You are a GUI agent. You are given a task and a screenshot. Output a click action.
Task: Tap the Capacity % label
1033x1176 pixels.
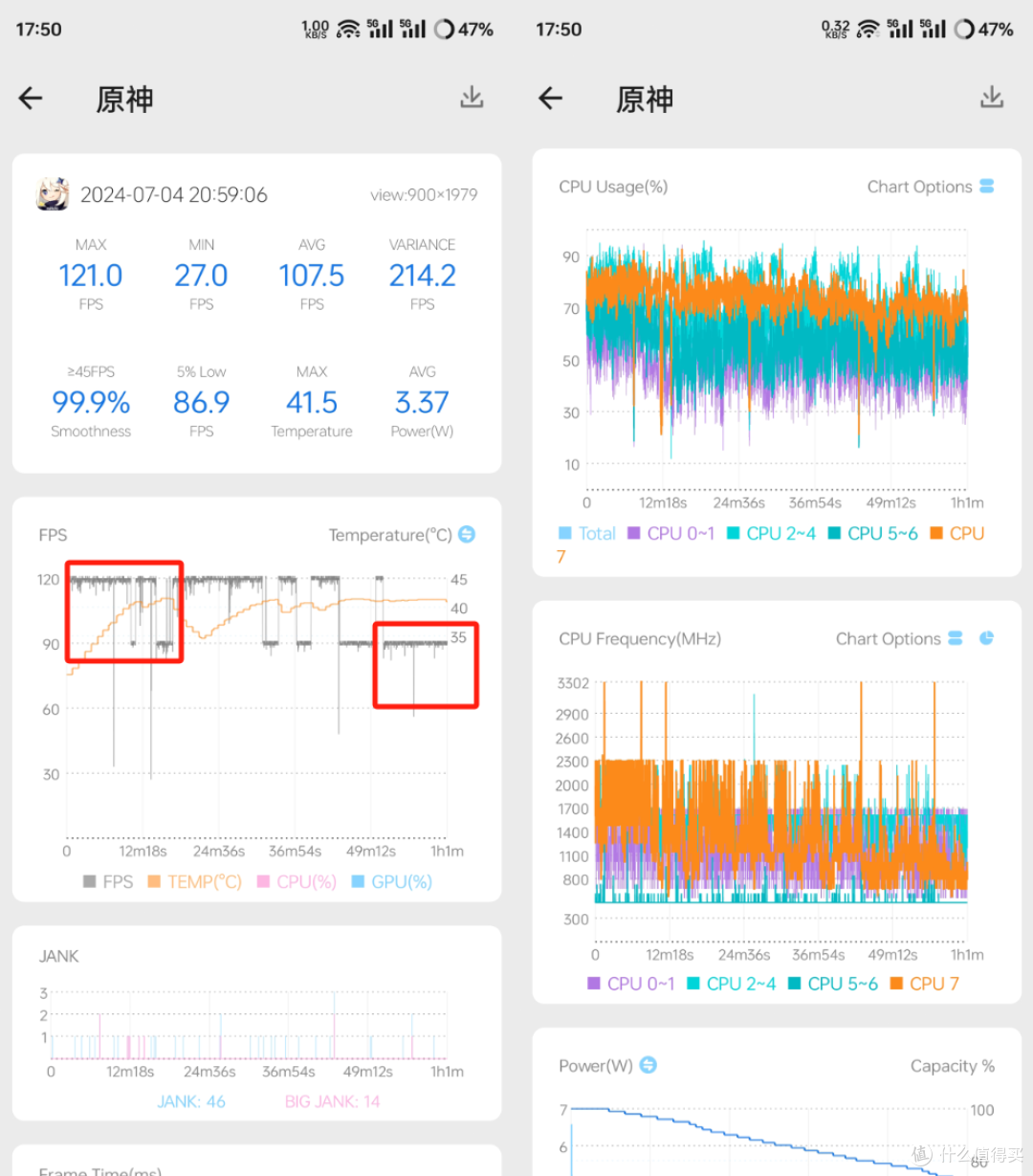952,1065
